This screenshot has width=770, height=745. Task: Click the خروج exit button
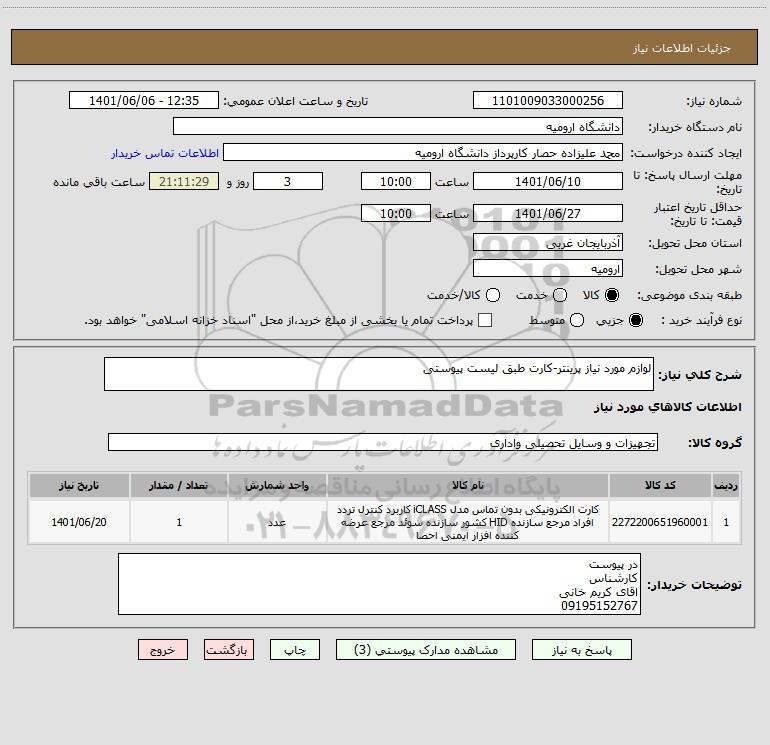pyautogui.click(x=163, y=650)
